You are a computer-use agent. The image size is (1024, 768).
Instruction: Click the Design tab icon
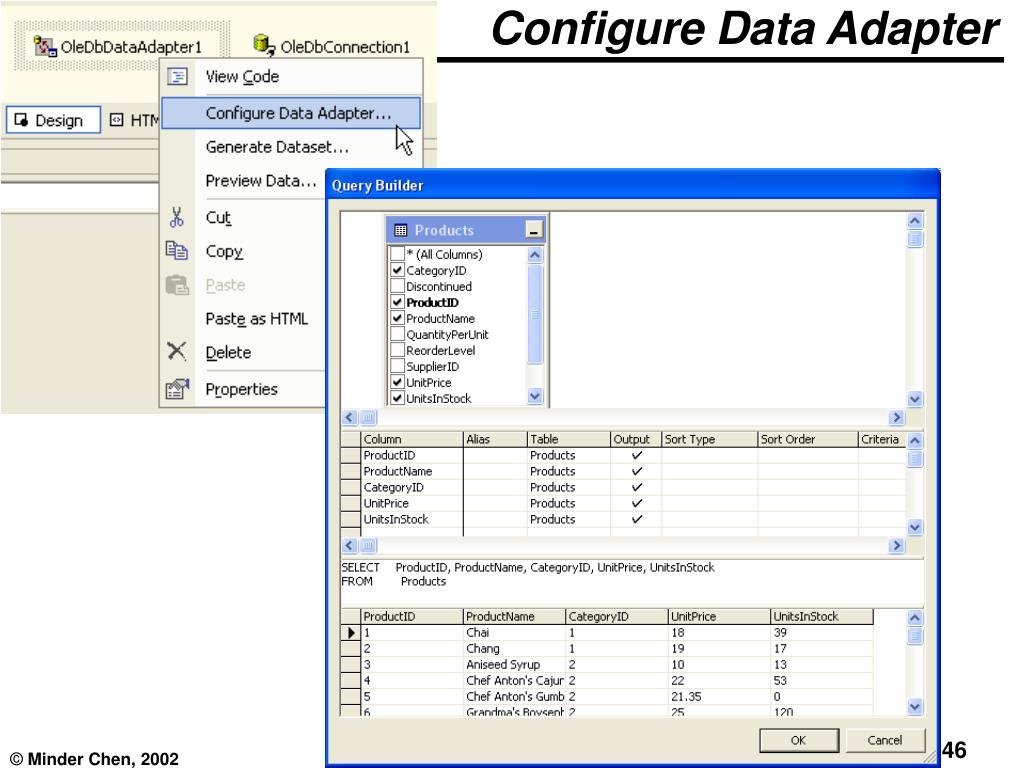(21, 120)
